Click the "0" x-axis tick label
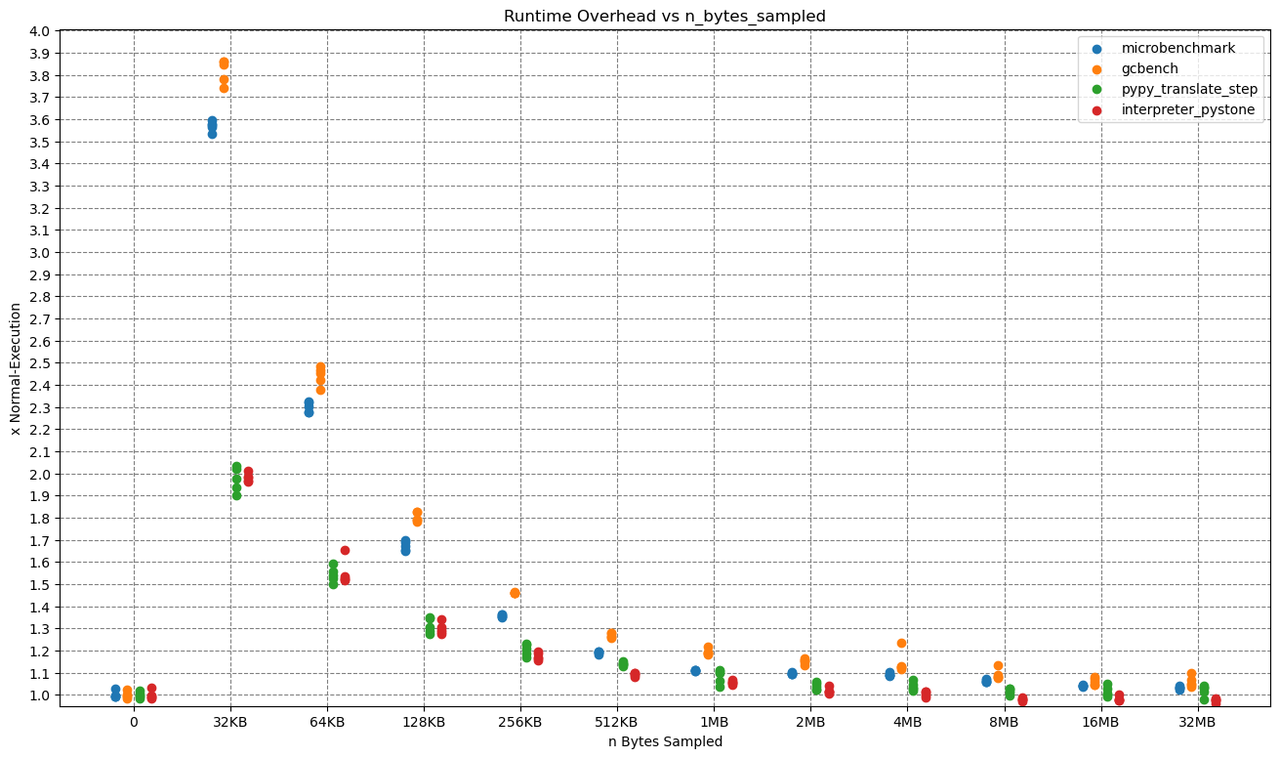Viewport: 1280px width, 758px height. [134, 722]
